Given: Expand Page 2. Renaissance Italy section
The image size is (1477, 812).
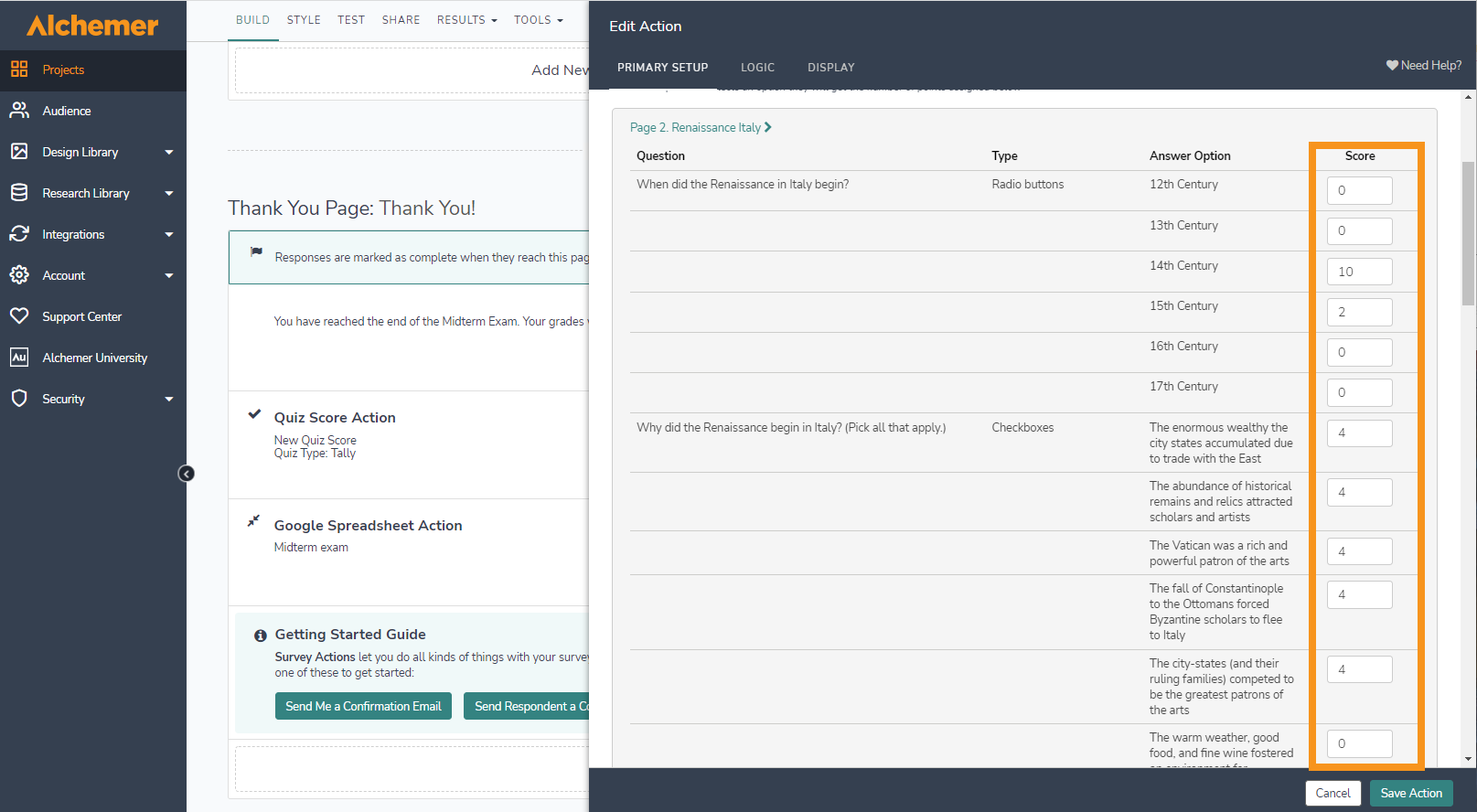Looking at the screenshot, I should pos(701,128).
